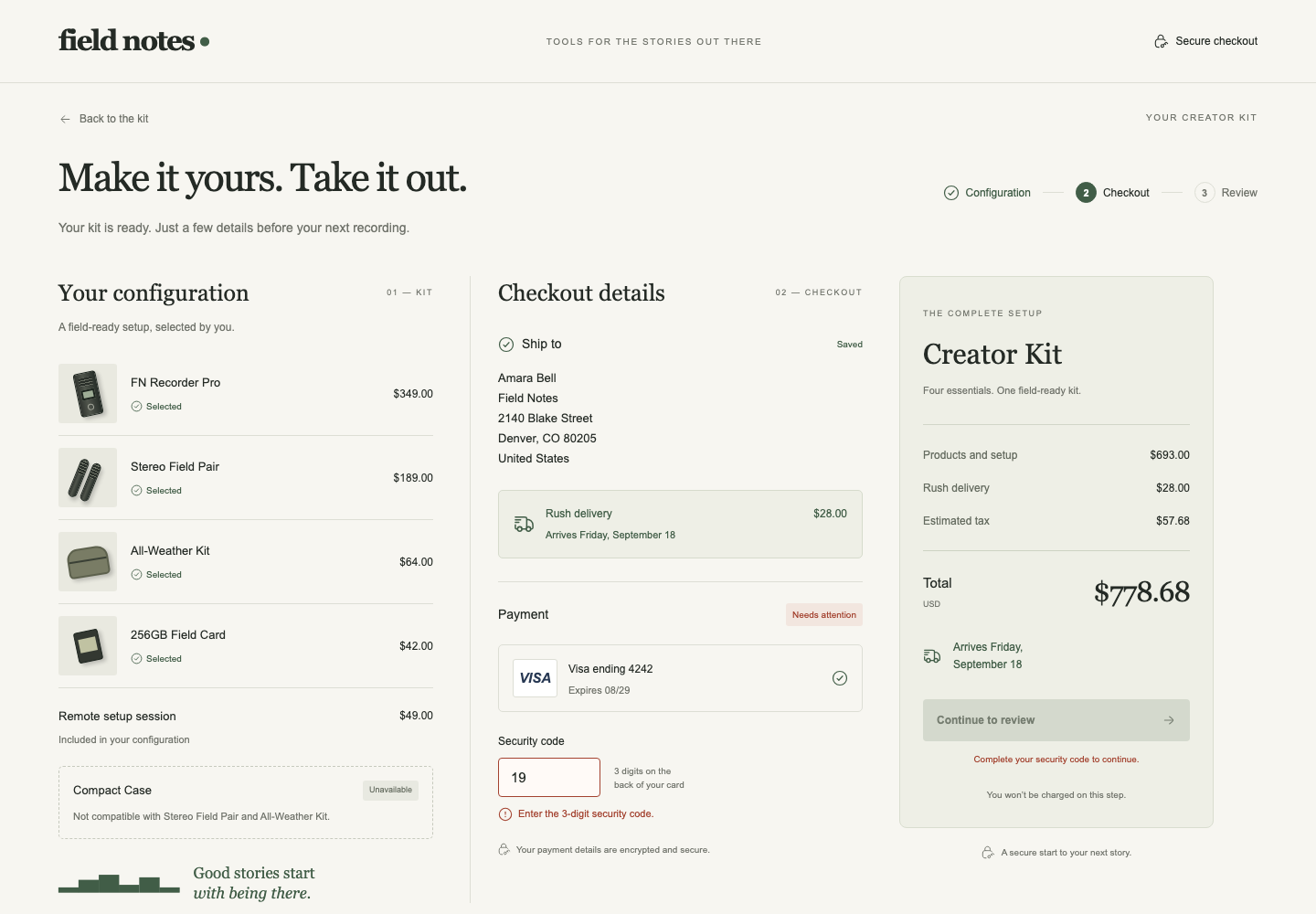This screenshot has width=1316, height=914.
Task: Click the Estimated tax value $57.68
Action: tap(1173, 521)
